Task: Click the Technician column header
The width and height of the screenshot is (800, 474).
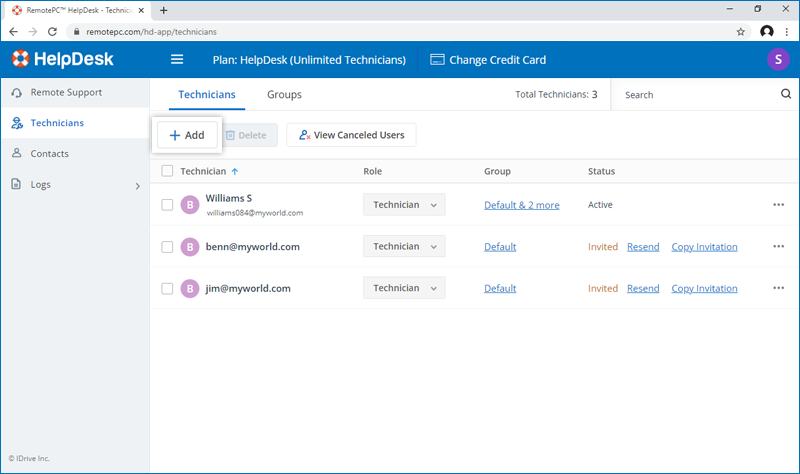Action: (203, 171)
